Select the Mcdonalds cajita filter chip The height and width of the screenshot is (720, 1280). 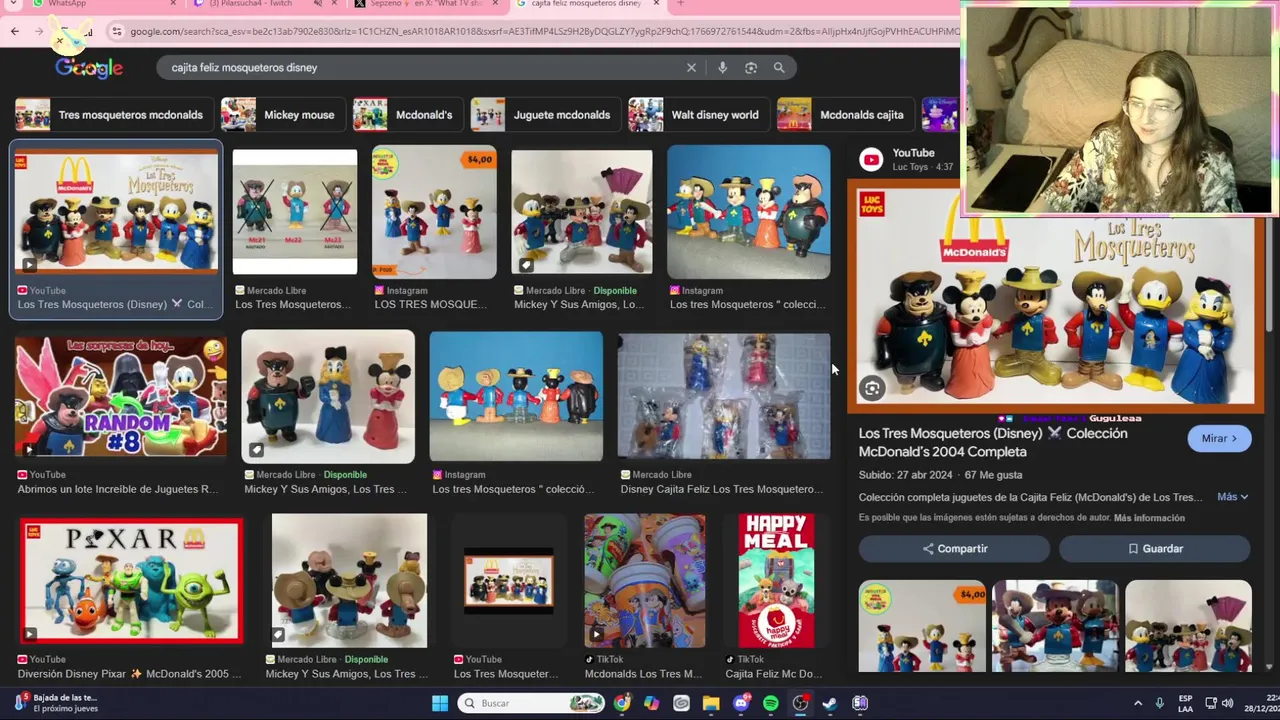(844, 115)
